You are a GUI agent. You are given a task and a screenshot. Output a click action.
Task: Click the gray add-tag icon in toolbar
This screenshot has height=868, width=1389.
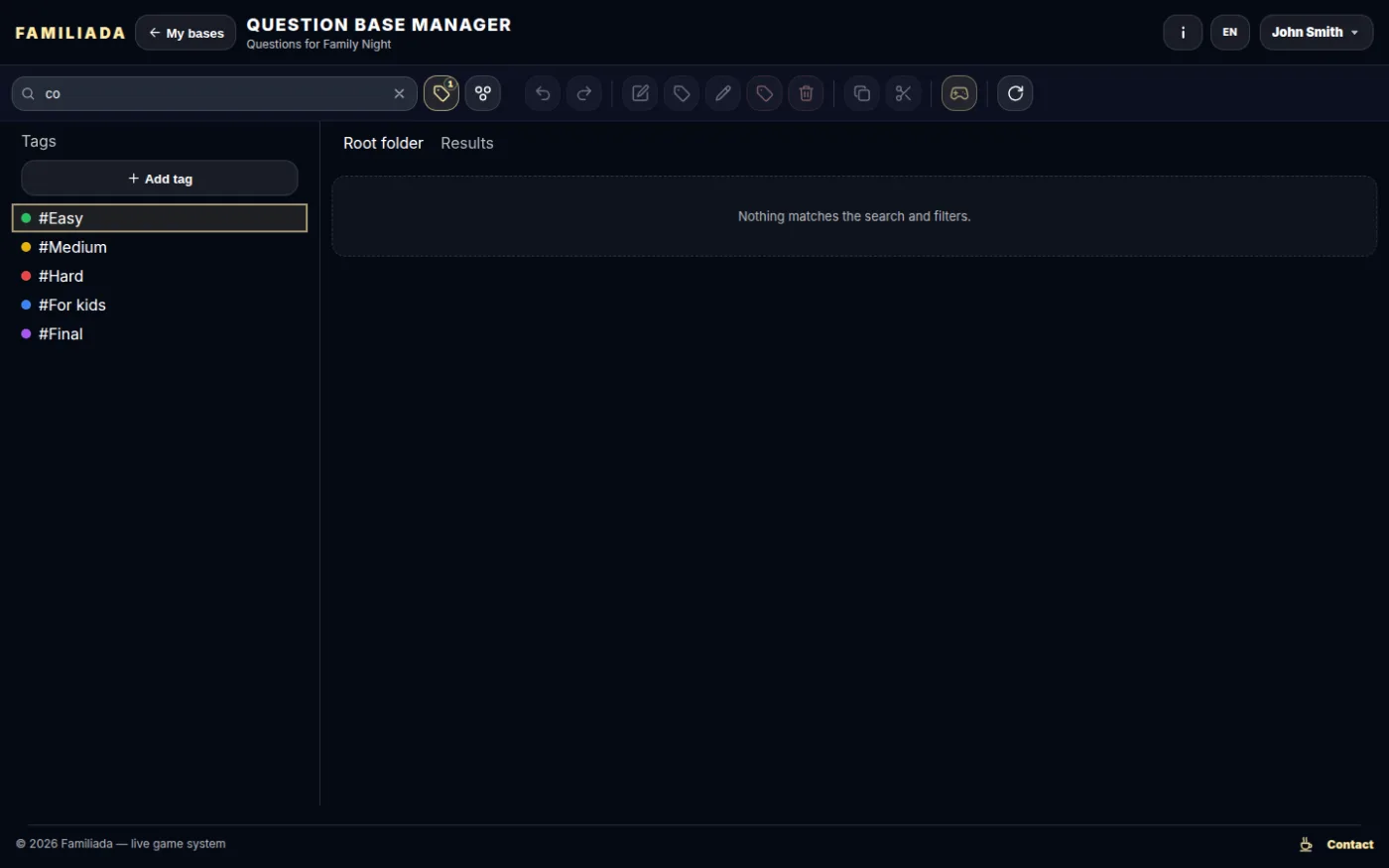(682, 93)
